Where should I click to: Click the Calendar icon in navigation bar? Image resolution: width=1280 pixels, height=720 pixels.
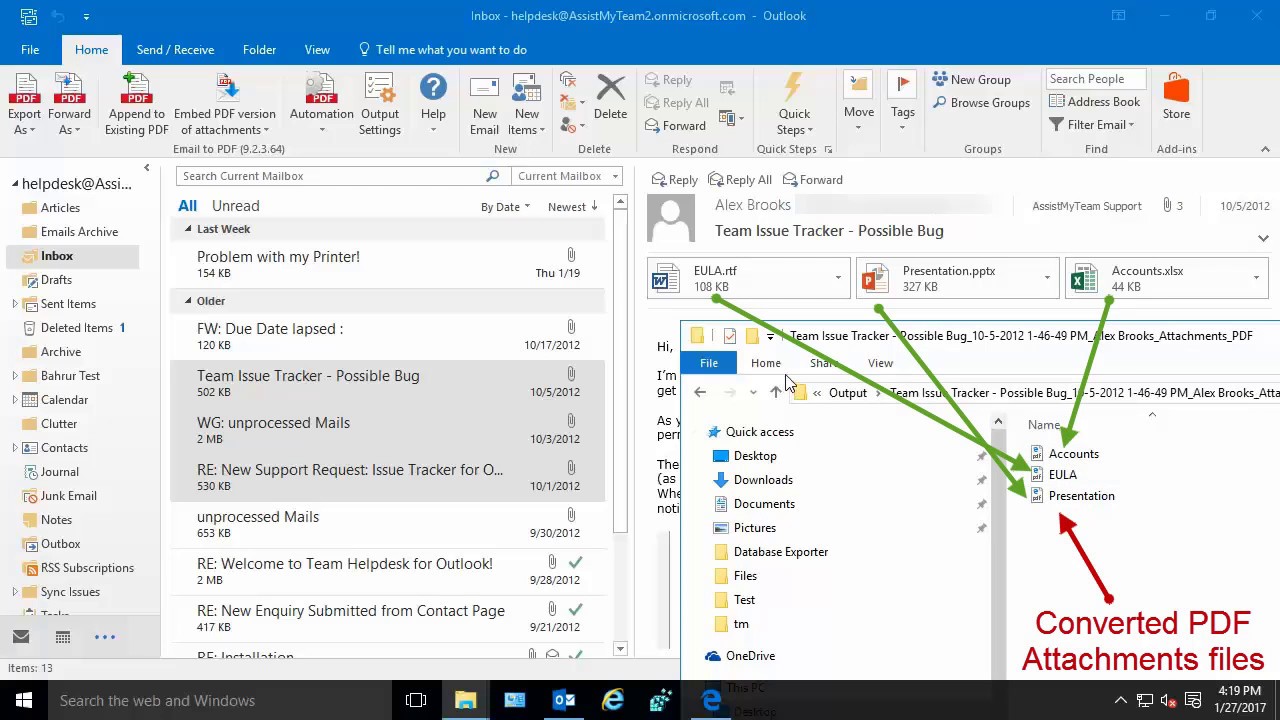click(x=62, y=637)
